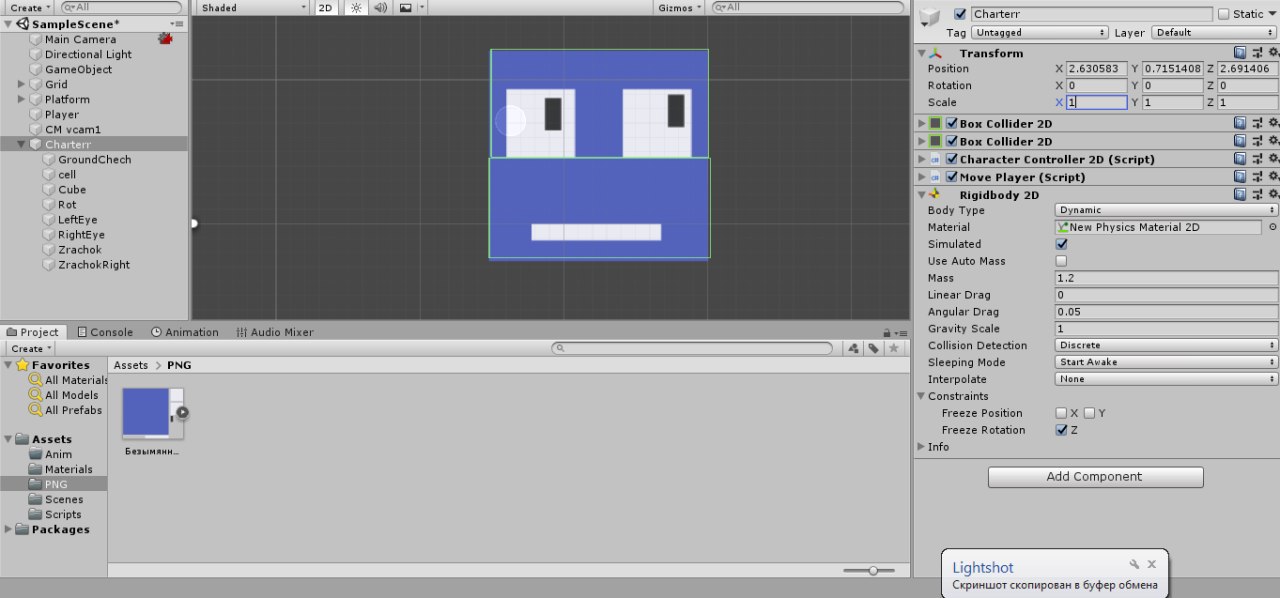
Task: Expand the Grid hierarchy node
Action: [21, 85]
